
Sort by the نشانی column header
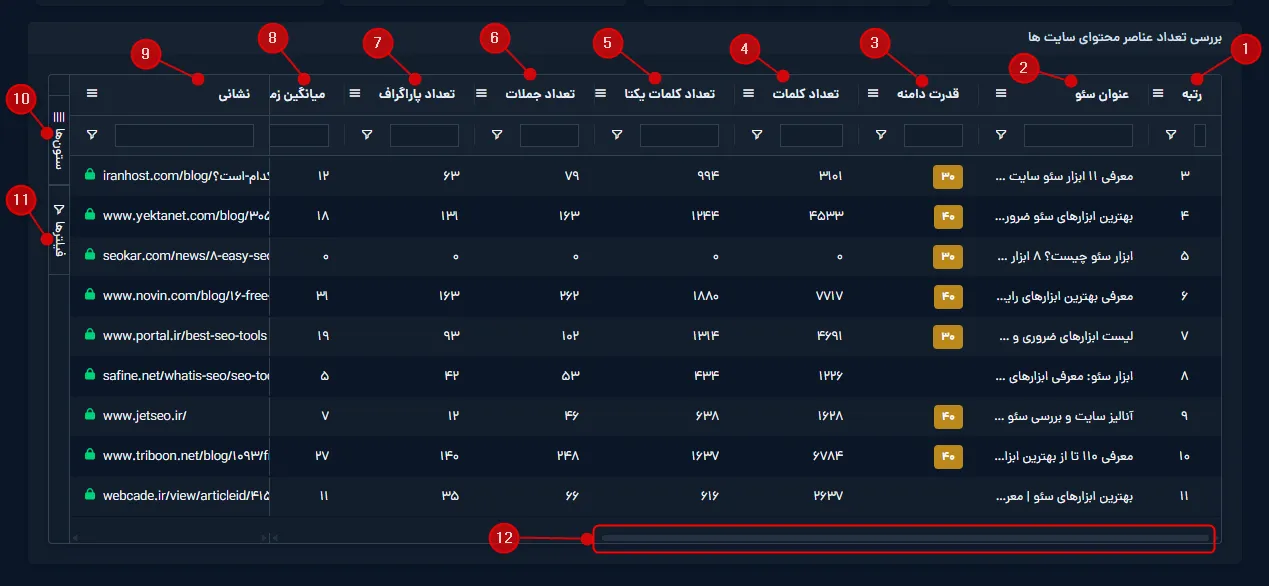click(x=234, y=94)
